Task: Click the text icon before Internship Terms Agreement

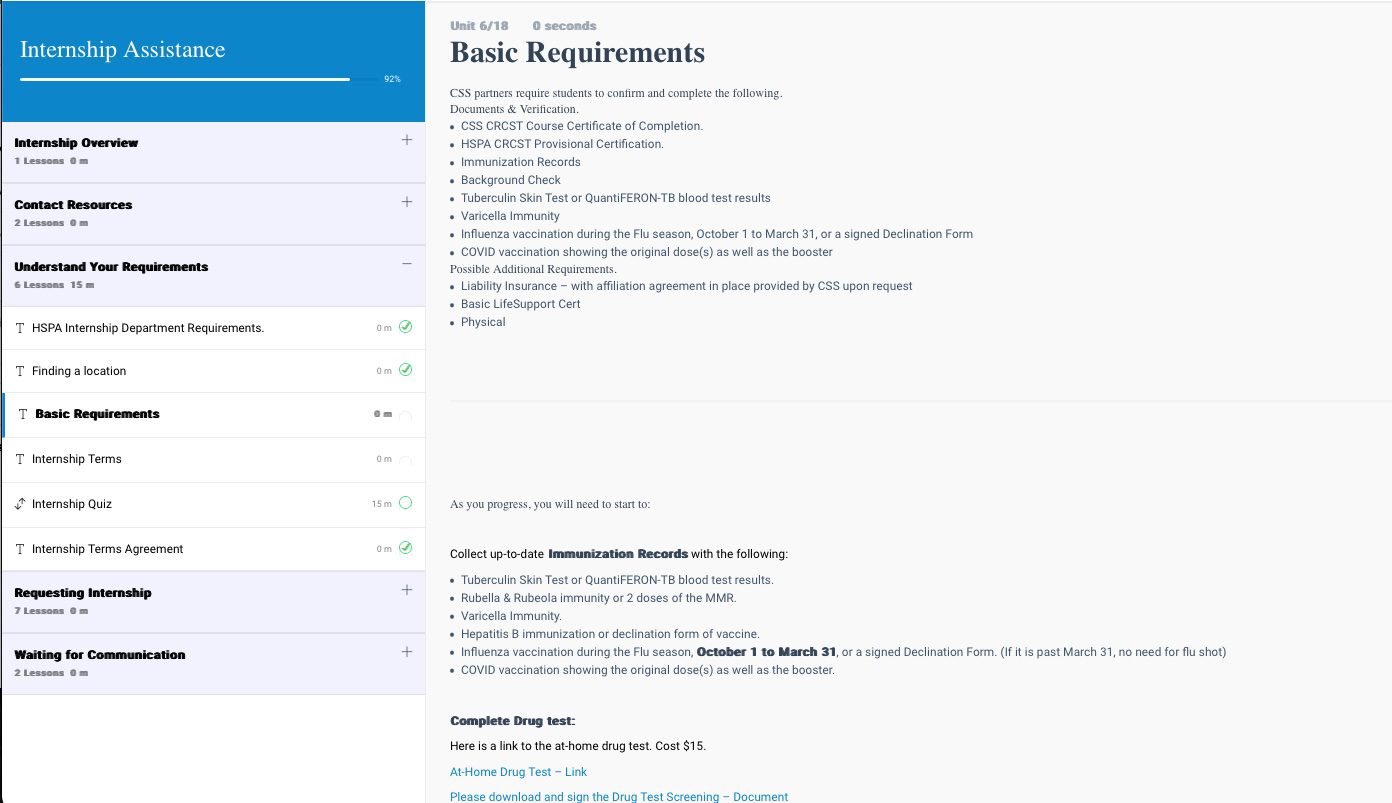Action: click(20, 549)
